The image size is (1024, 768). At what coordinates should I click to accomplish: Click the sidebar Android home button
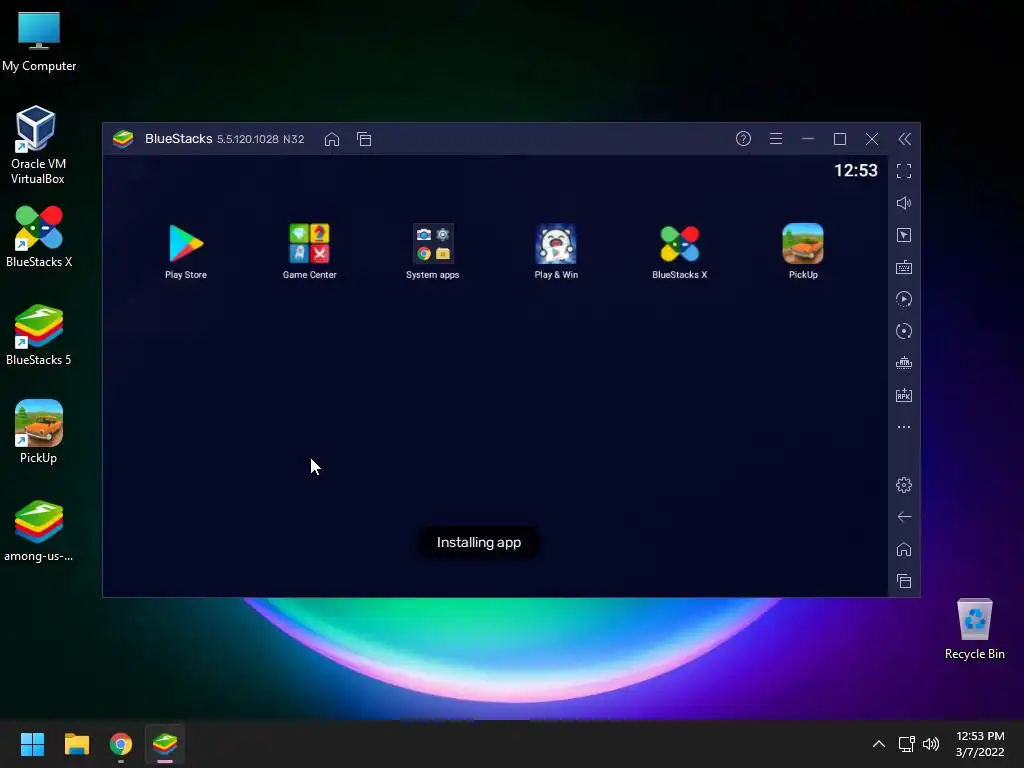tap(904, 549)
